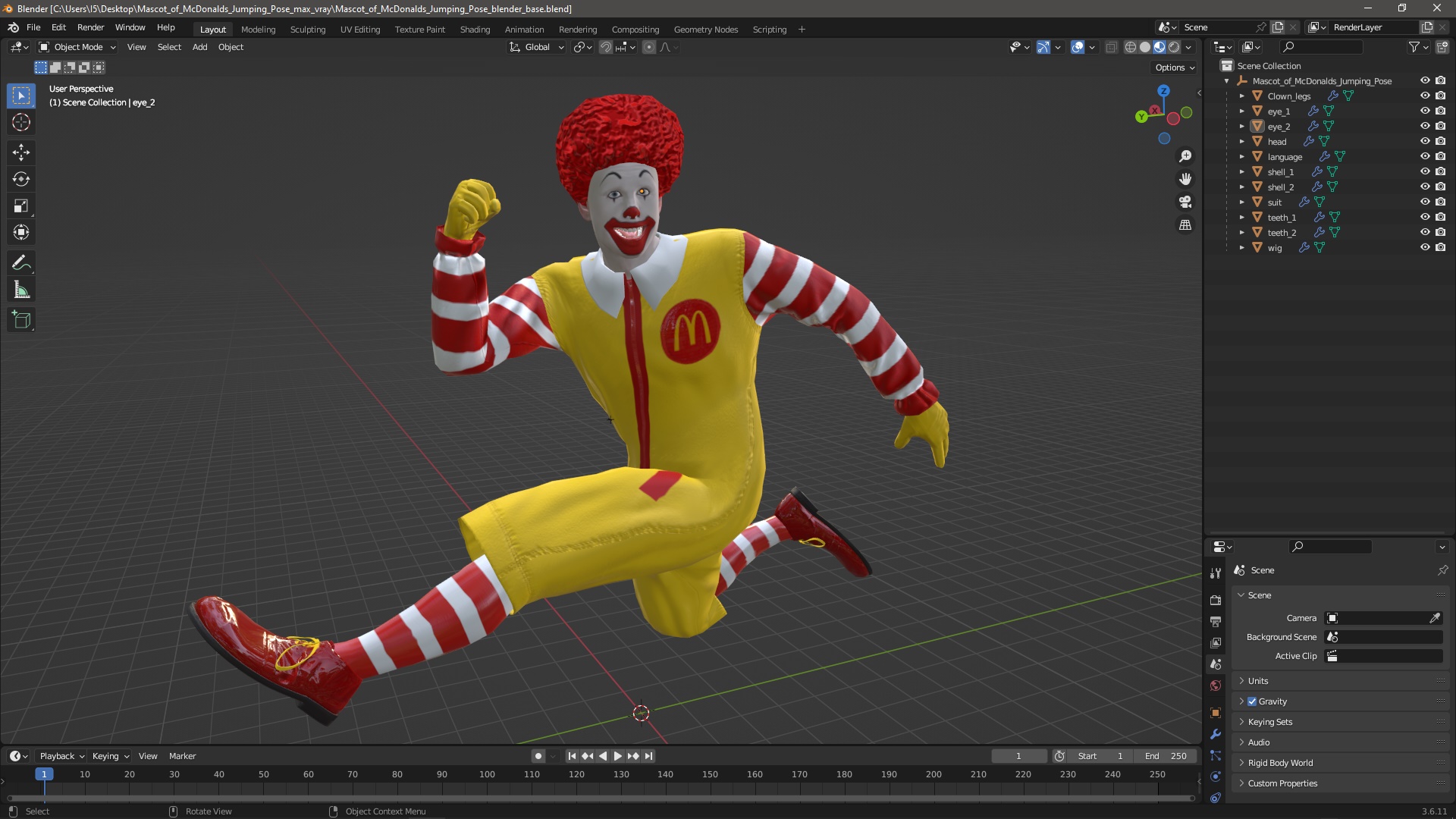Click the End frame field
Screen dimensions: 1456x819
[1166, 756]
